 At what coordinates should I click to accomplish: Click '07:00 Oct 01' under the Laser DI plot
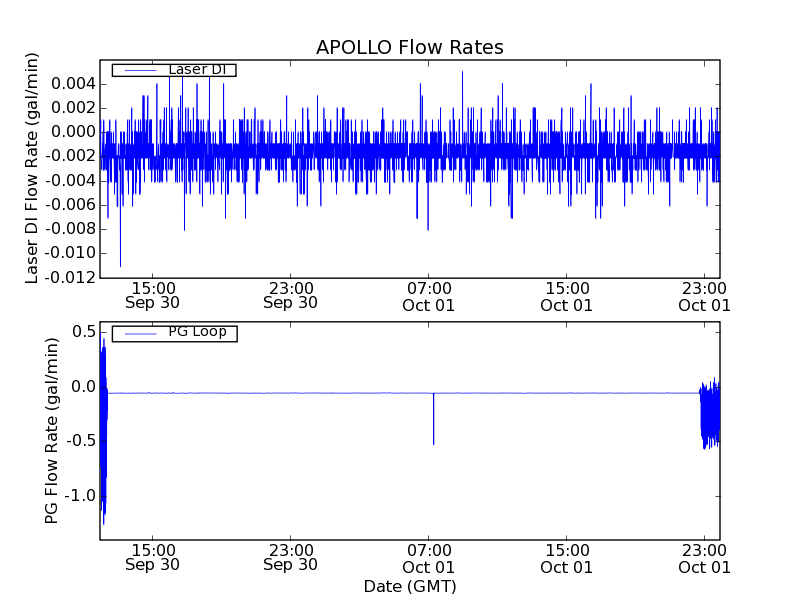429,297
